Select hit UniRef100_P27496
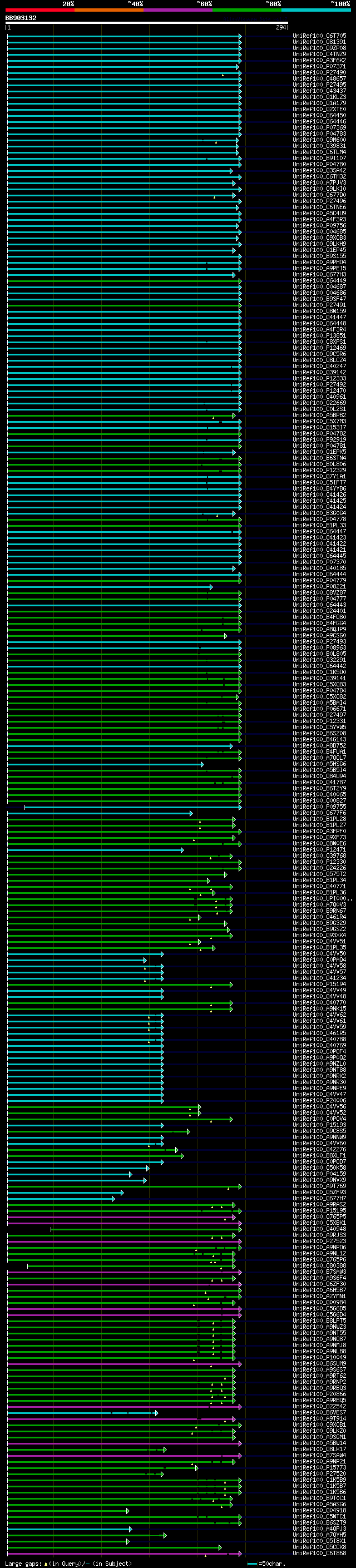This screenshot has height=1568, width=356. coord(319,201)
